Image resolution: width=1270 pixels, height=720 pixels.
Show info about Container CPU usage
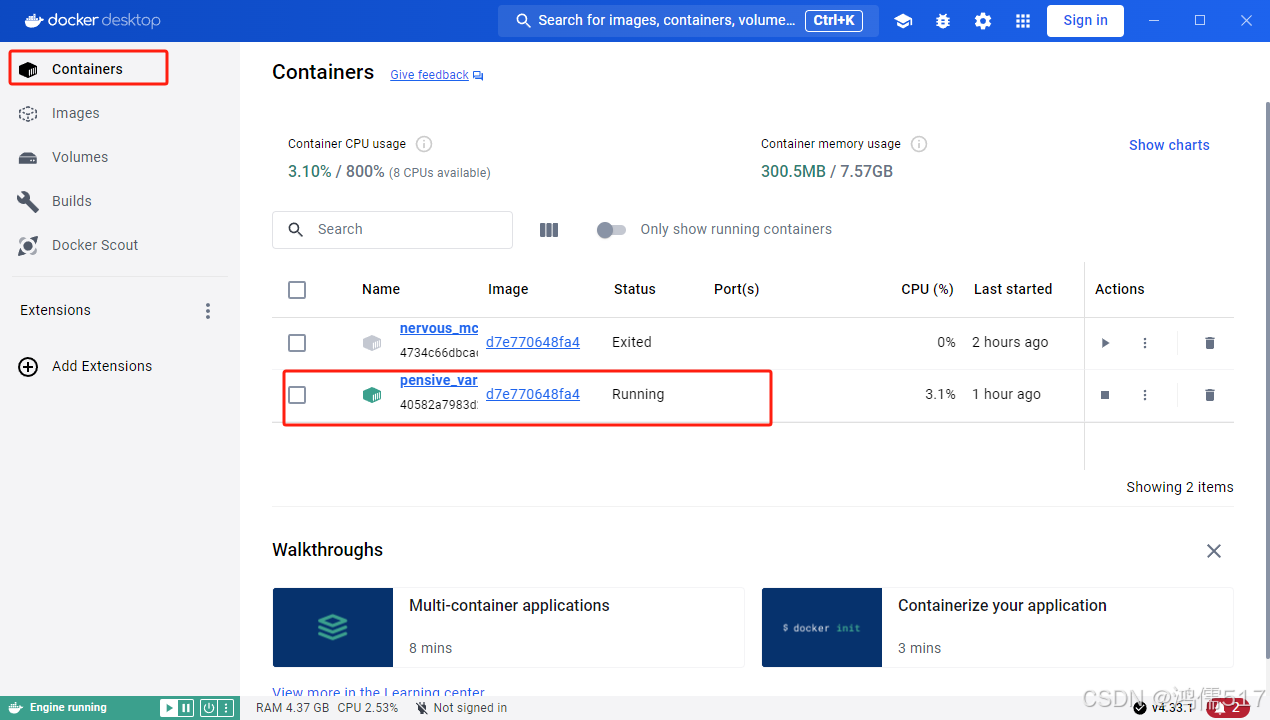pyautogui.click(x=424, y=144)
